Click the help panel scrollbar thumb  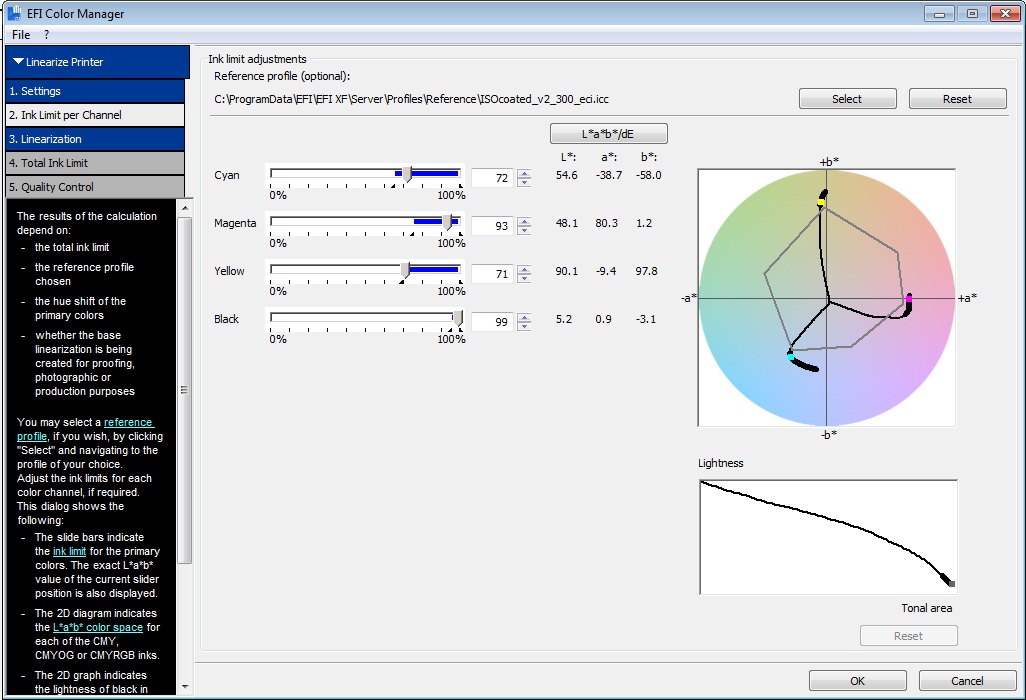click(185, 390)
